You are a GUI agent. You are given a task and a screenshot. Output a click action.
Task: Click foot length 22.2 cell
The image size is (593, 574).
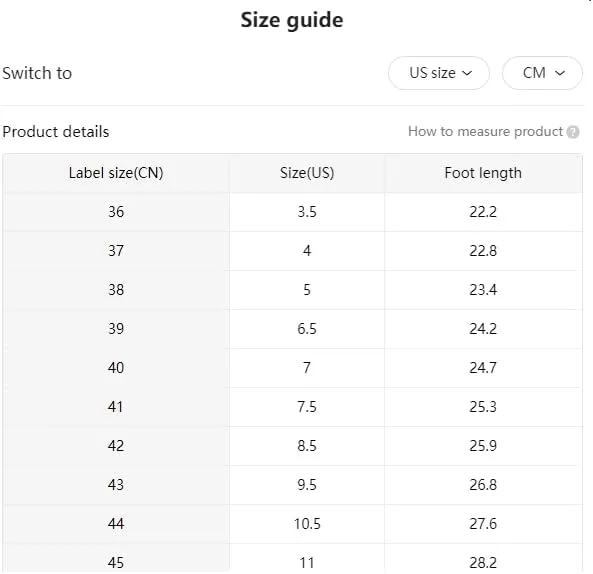coord(483,212)
